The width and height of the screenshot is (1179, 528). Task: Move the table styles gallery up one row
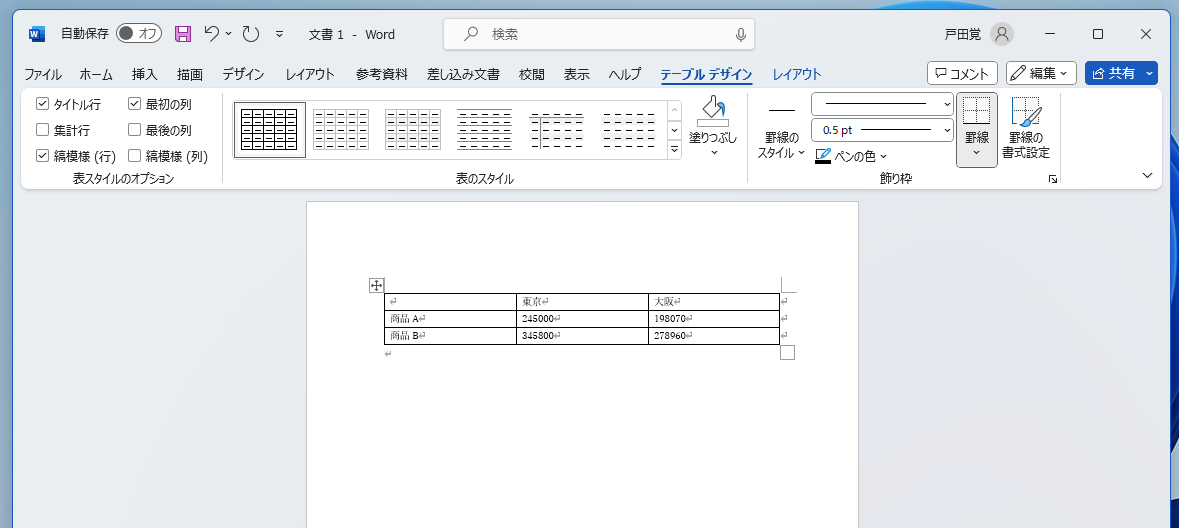[674, 109]
